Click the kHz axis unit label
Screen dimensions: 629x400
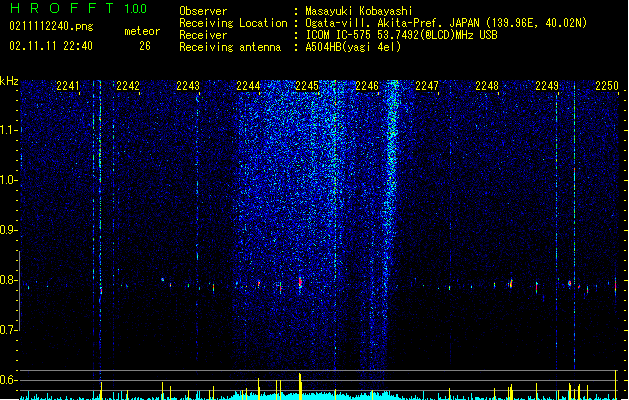pos(9,81)
